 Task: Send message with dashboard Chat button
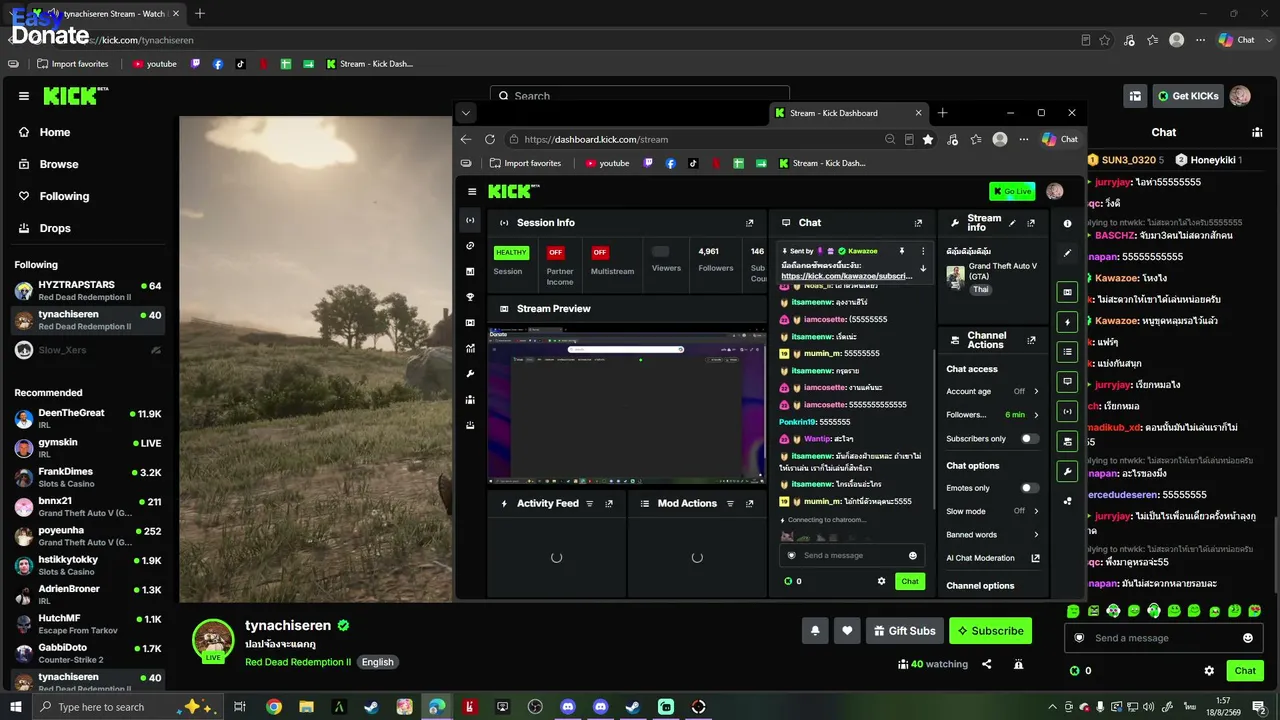pos(909,581)
